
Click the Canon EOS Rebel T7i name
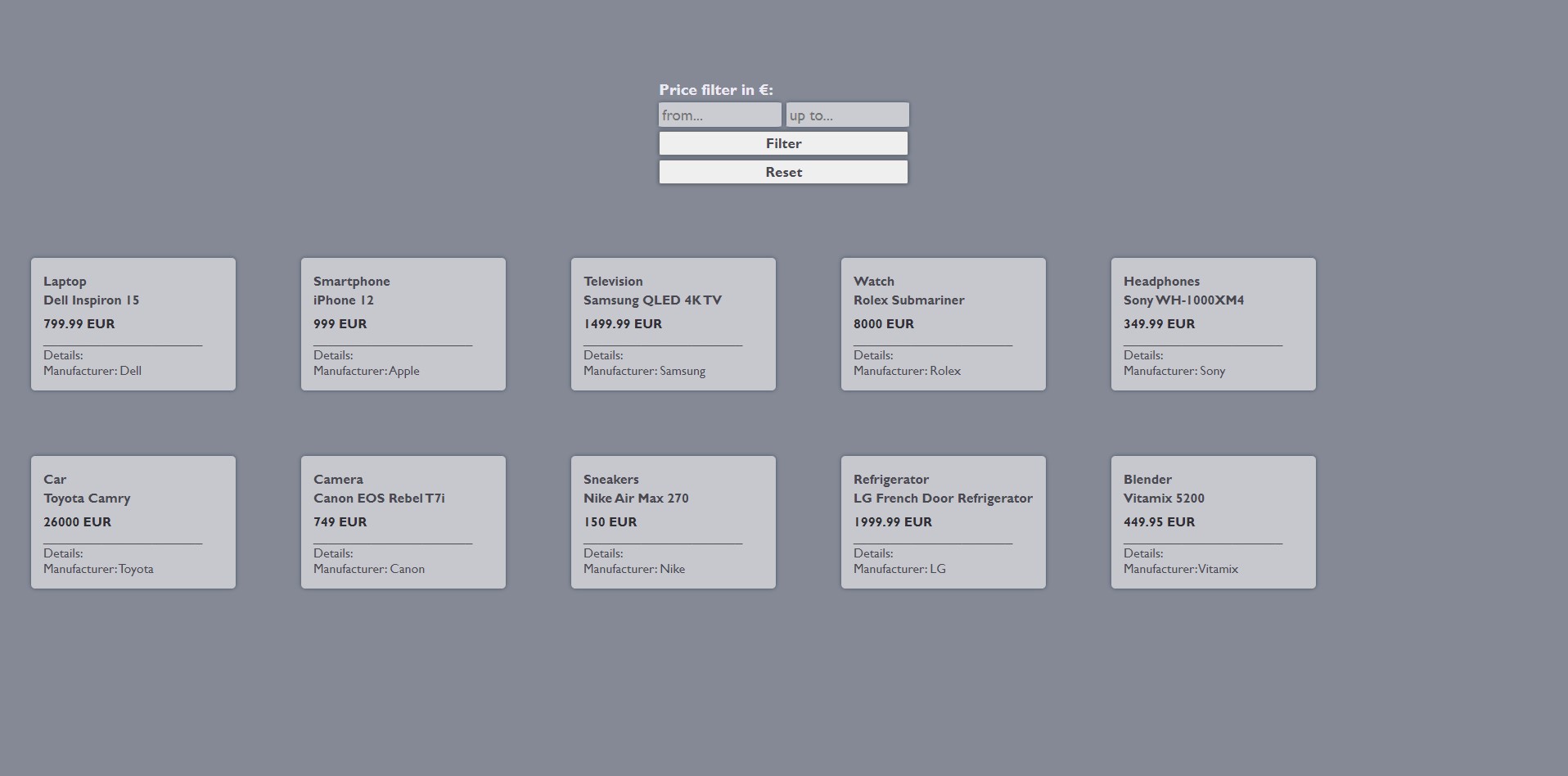pyautogui.click(x=379, y=499)
